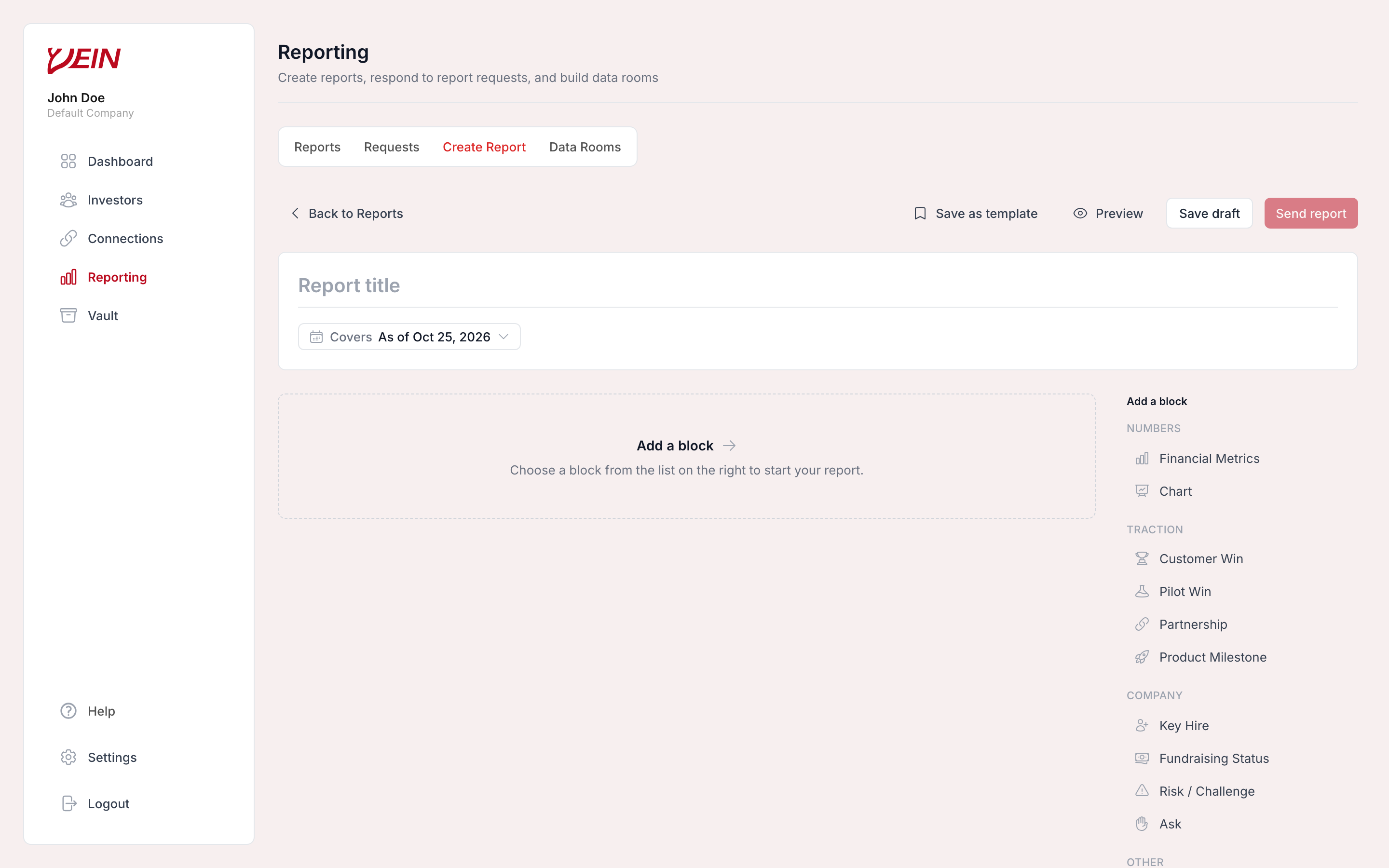1389x868 pixels.
Task: Click Back to Reports link
Action: pos(347,214)
